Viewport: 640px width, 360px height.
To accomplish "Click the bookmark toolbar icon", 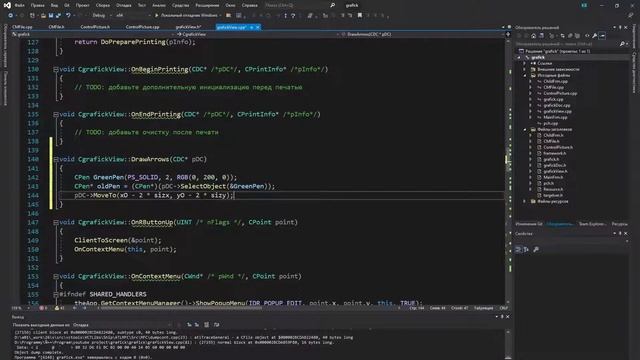I will (360, 16).
